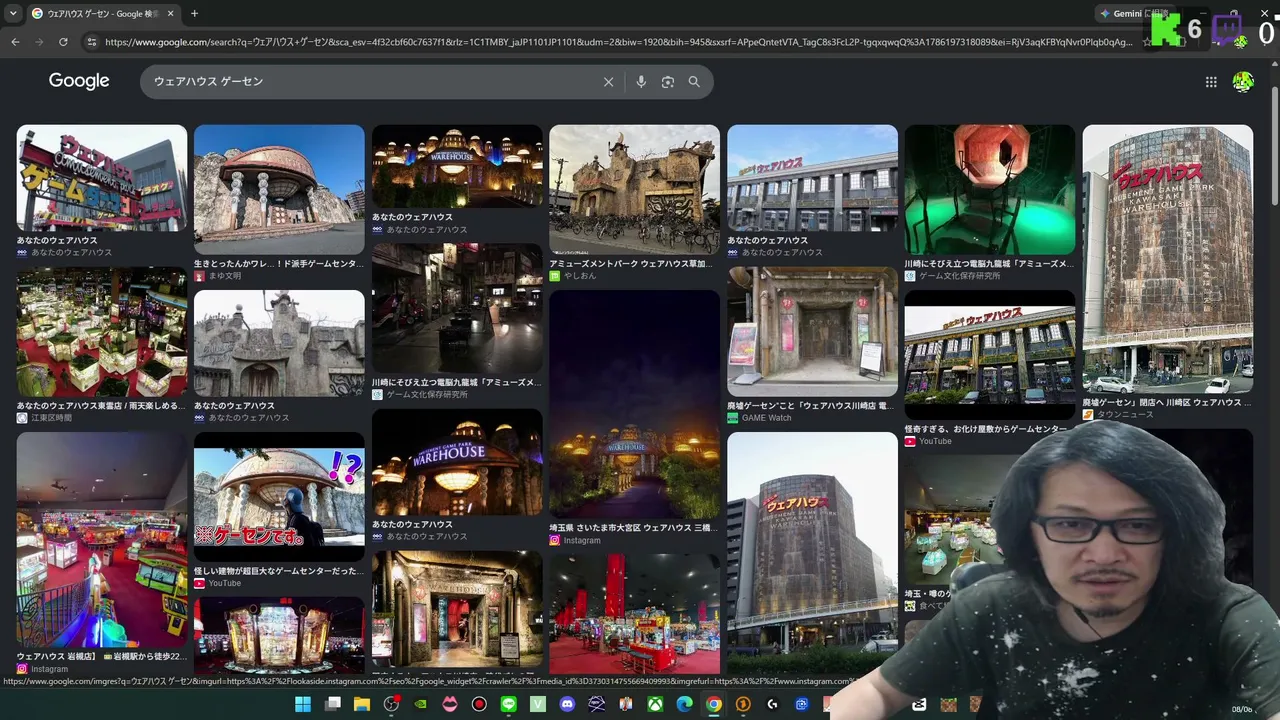Open link あなたのウェアハウス東雲店 / 雨天楽しめる

click(102, 406)
